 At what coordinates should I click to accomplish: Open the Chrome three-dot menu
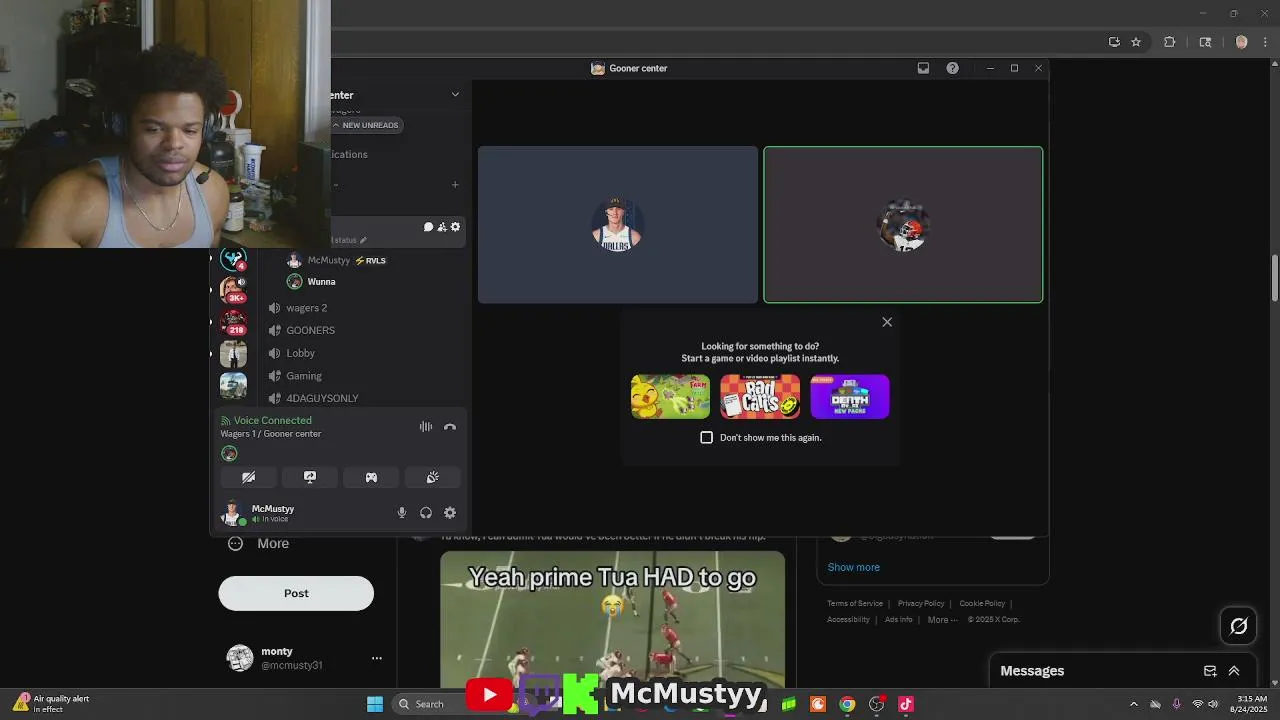(x=1266, y=42)
